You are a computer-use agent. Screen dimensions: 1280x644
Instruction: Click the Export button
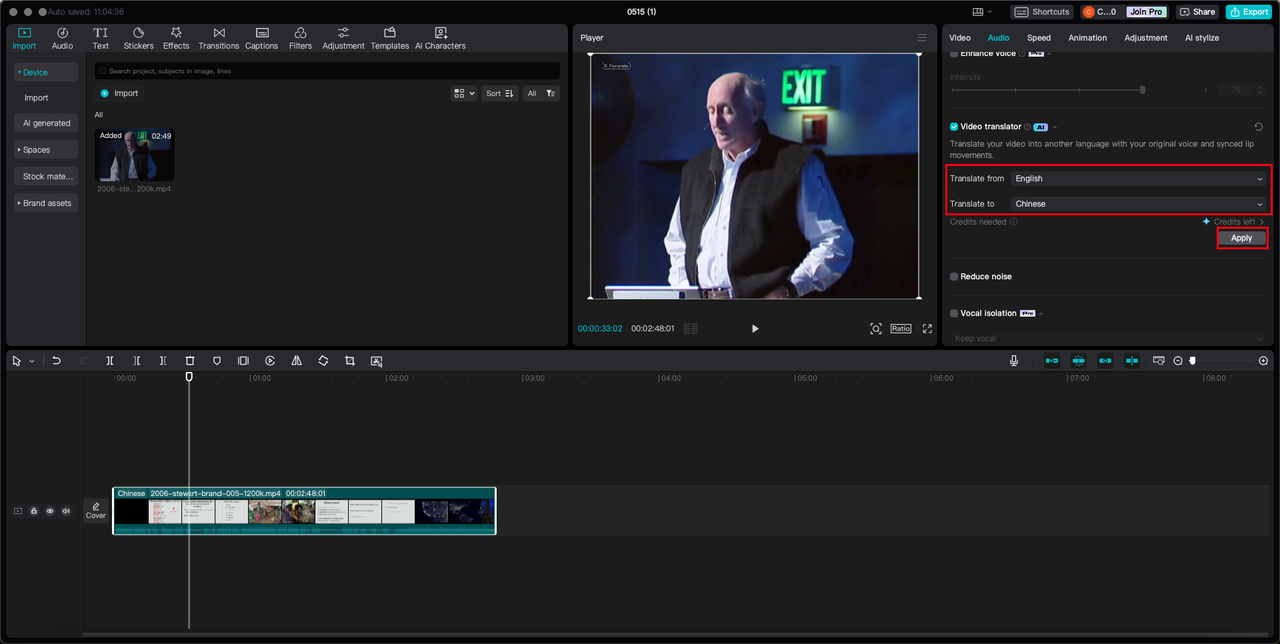tap(1249, 12)
